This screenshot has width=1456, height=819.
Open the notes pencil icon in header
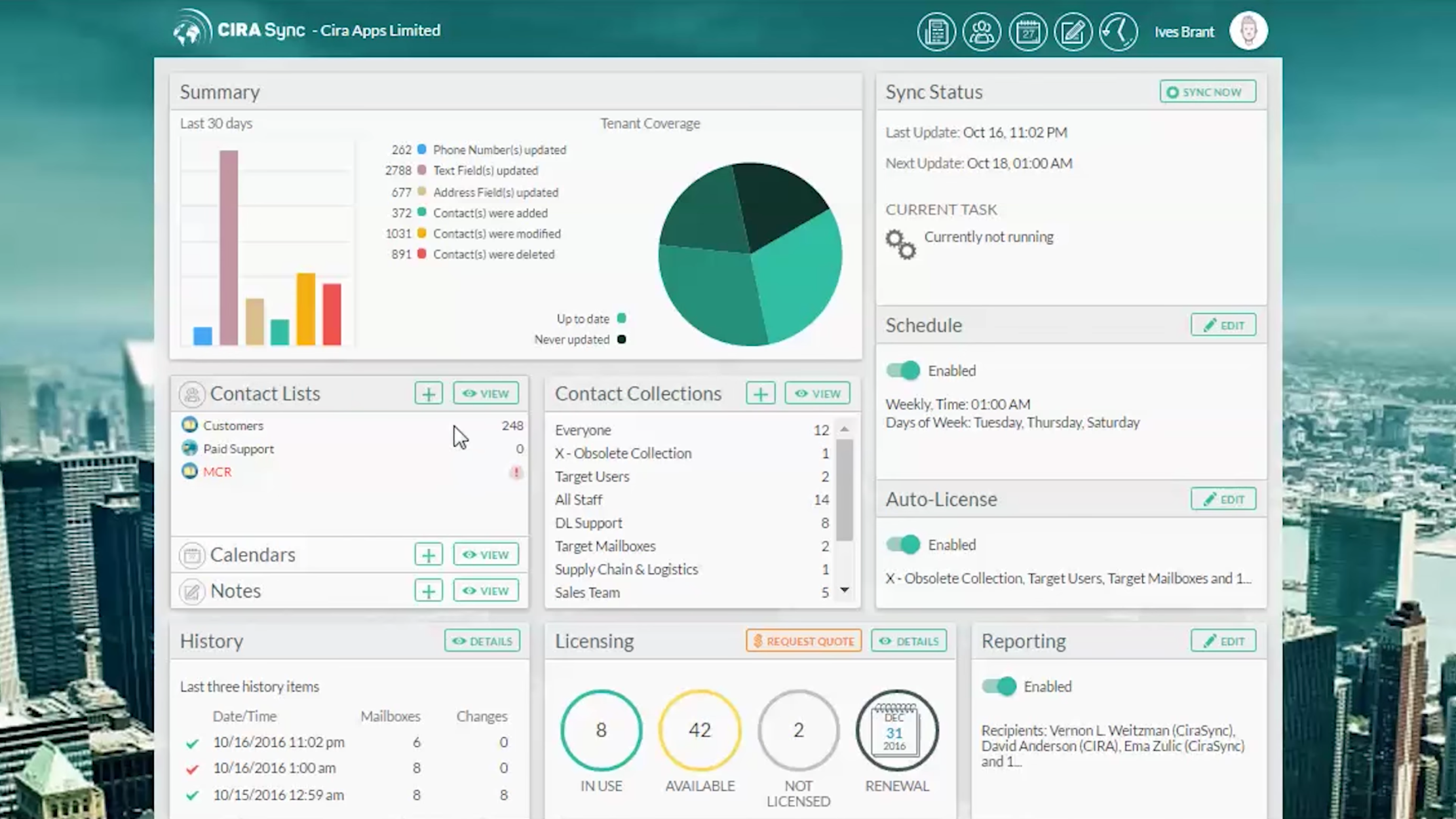[1073, 31]
